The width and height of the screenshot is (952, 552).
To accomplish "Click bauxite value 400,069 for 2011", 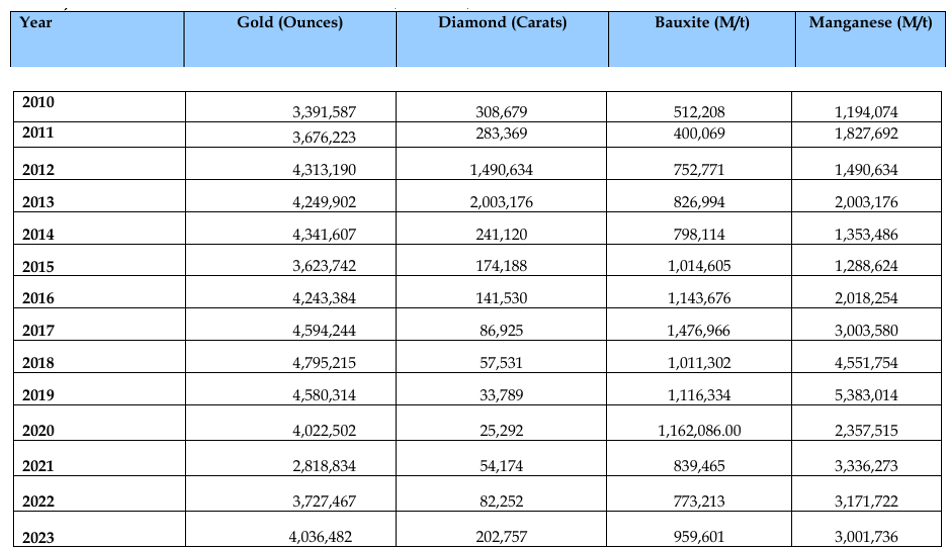I will (x=701, y=133).
